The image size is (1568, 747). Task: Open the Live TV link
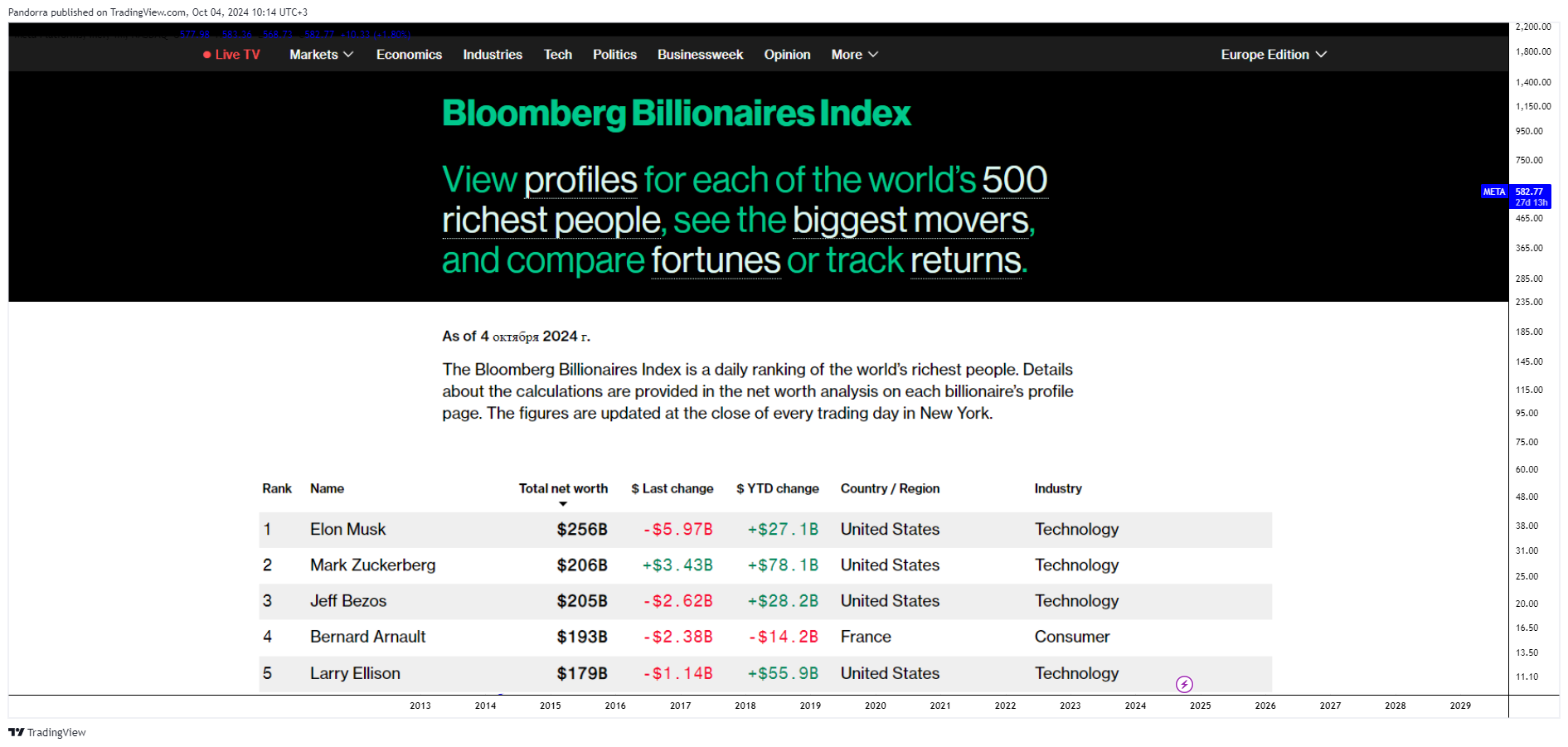click(231, 55)
